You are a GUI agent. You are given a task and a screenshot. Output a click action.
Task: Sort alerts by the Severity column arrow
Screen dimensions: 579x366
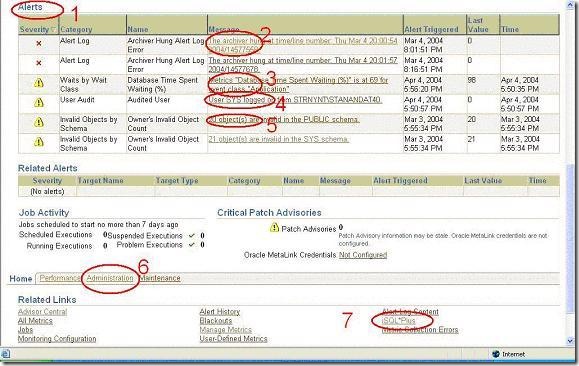[x=54, y=29]
